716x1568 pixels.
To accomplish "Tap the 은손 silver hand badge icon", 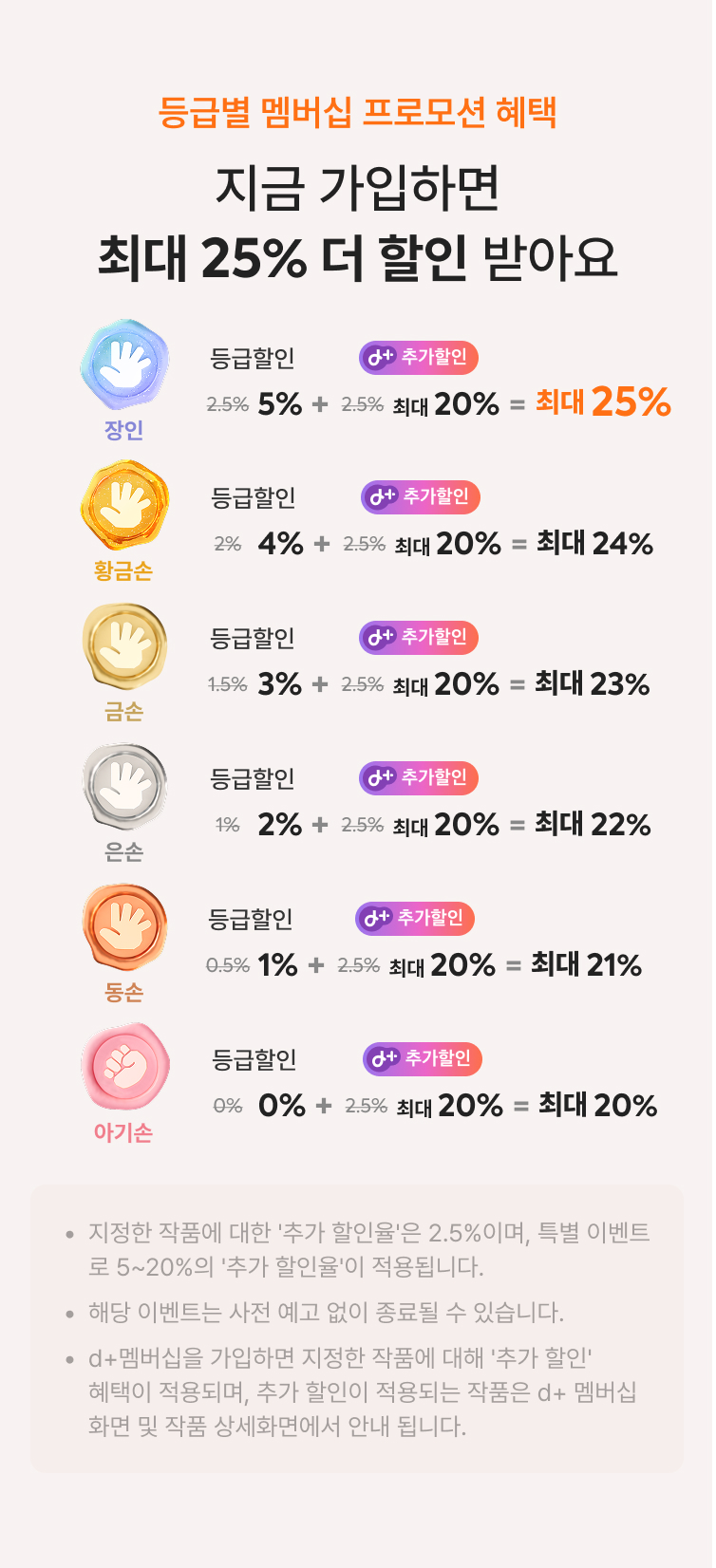I will coord(124,787).
